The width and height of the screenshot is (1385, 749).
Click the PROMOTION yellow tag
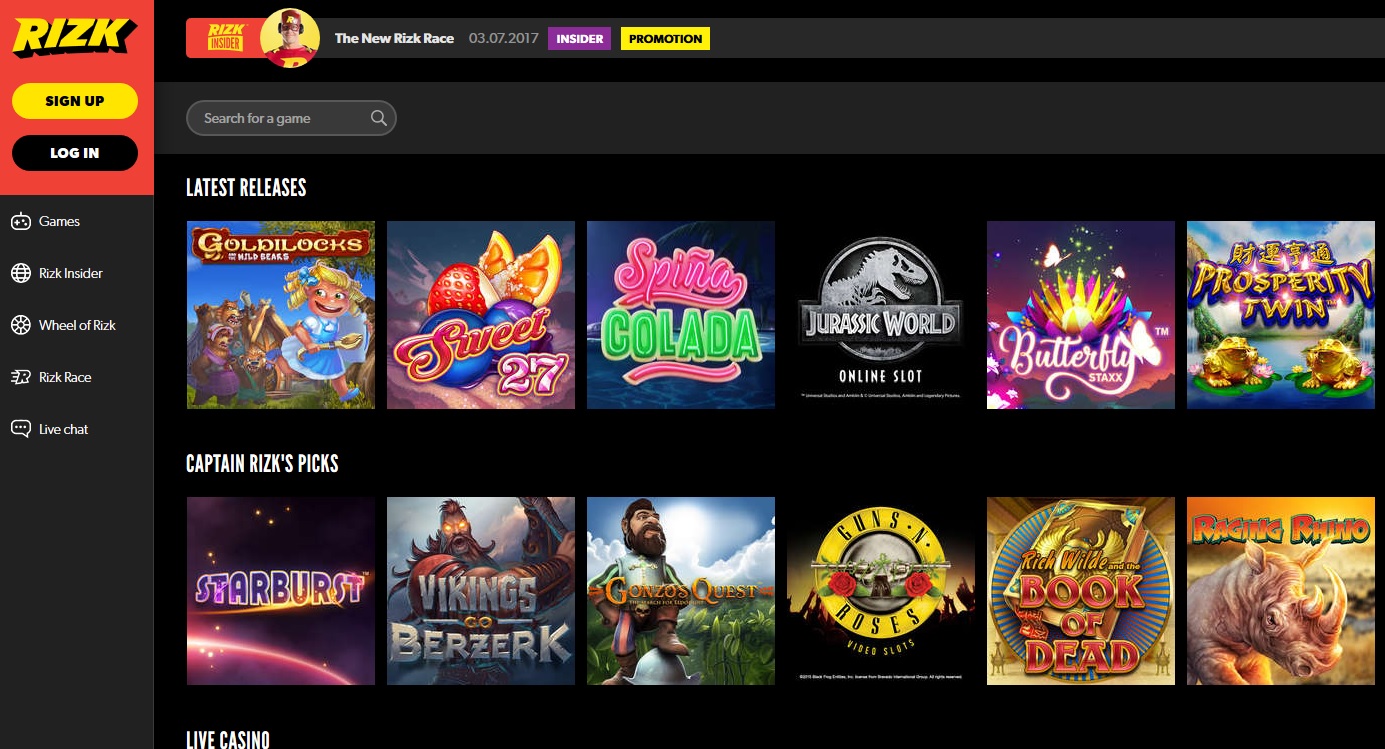pyautogui.click(x=665, y=39)
